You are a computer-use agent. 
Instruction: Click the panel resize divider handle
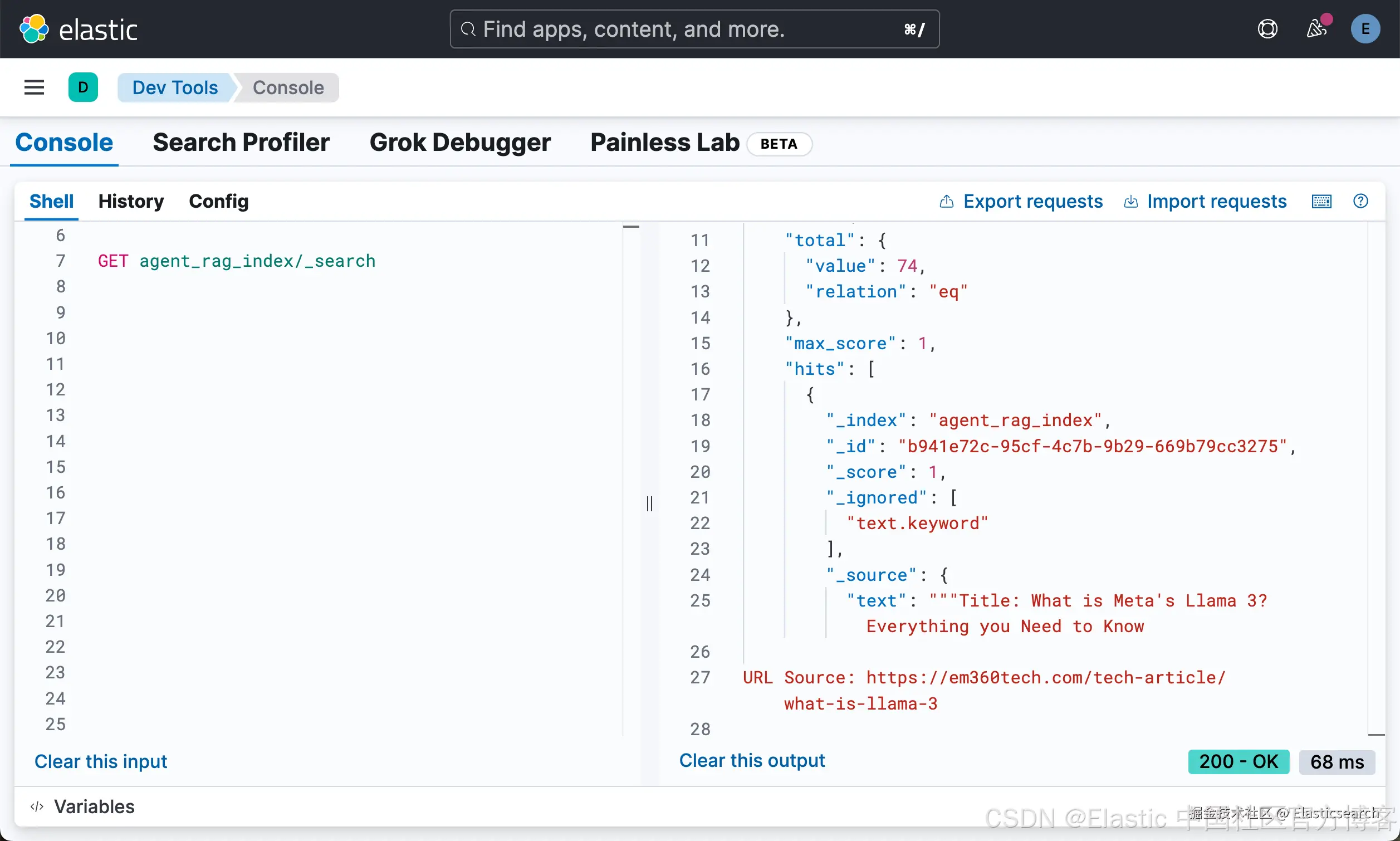[649, 503]
